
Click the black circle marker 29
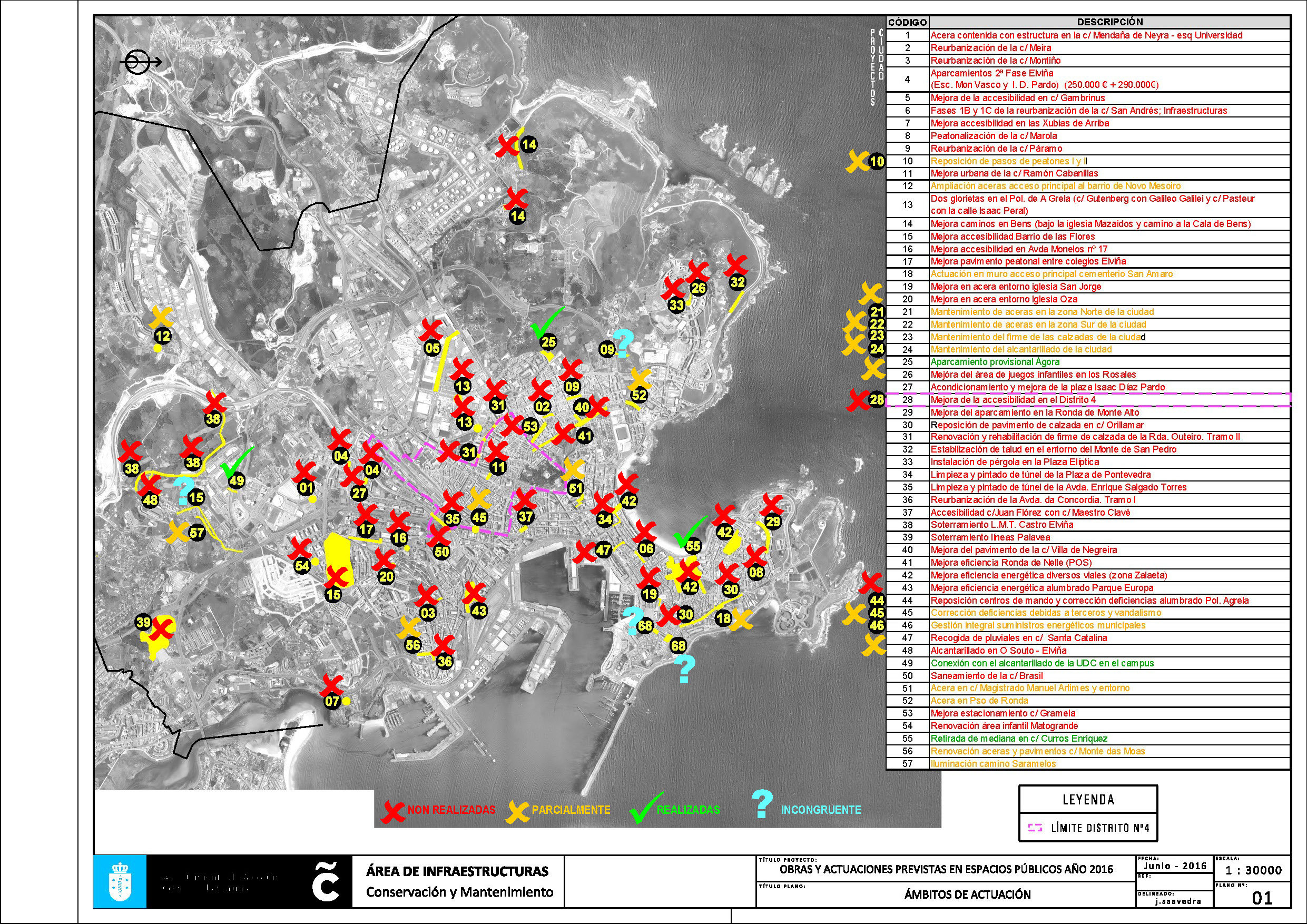[772, 521]
